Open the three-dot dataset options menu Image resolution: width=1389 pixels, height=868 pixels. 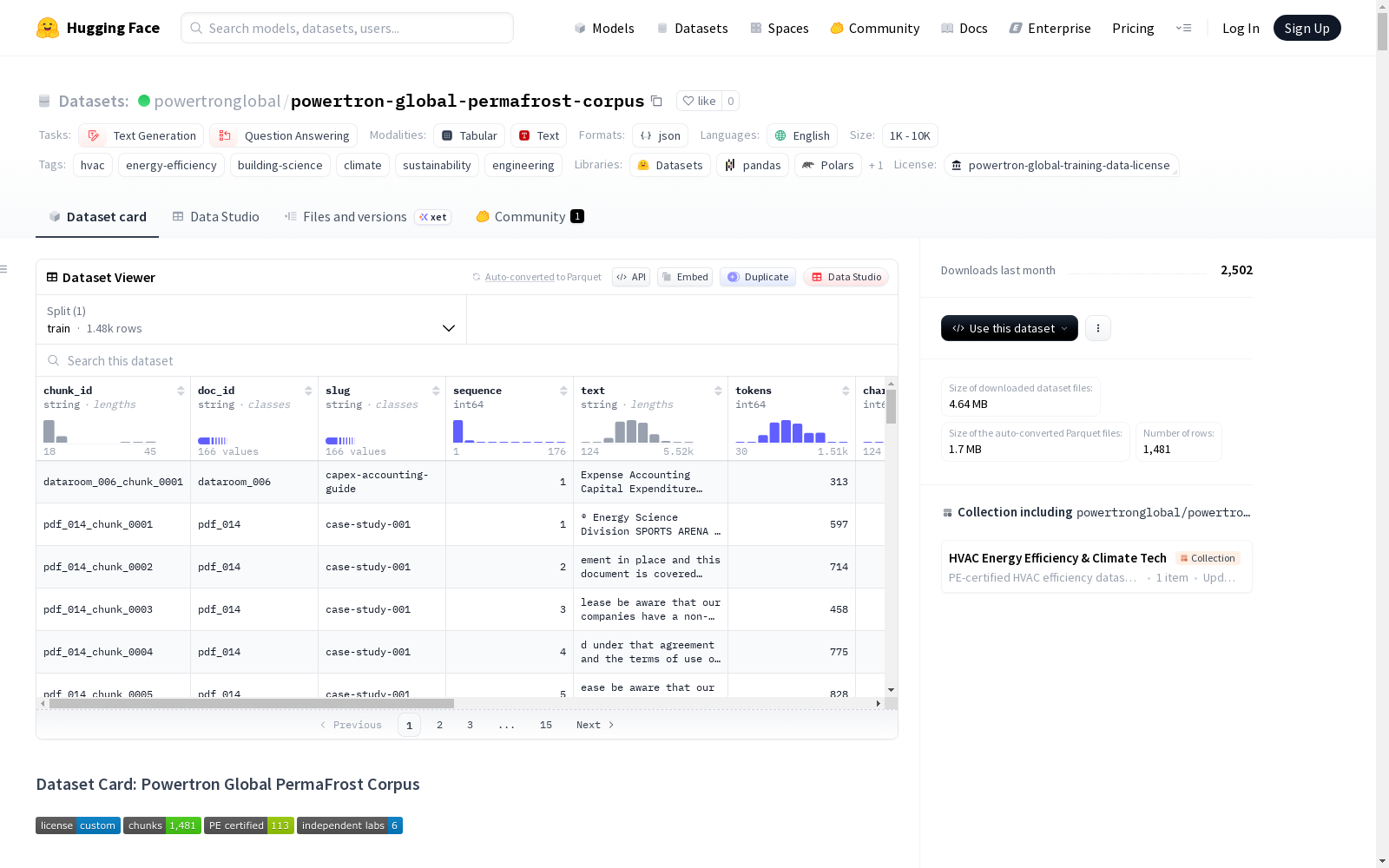[x=1098, y=328]
